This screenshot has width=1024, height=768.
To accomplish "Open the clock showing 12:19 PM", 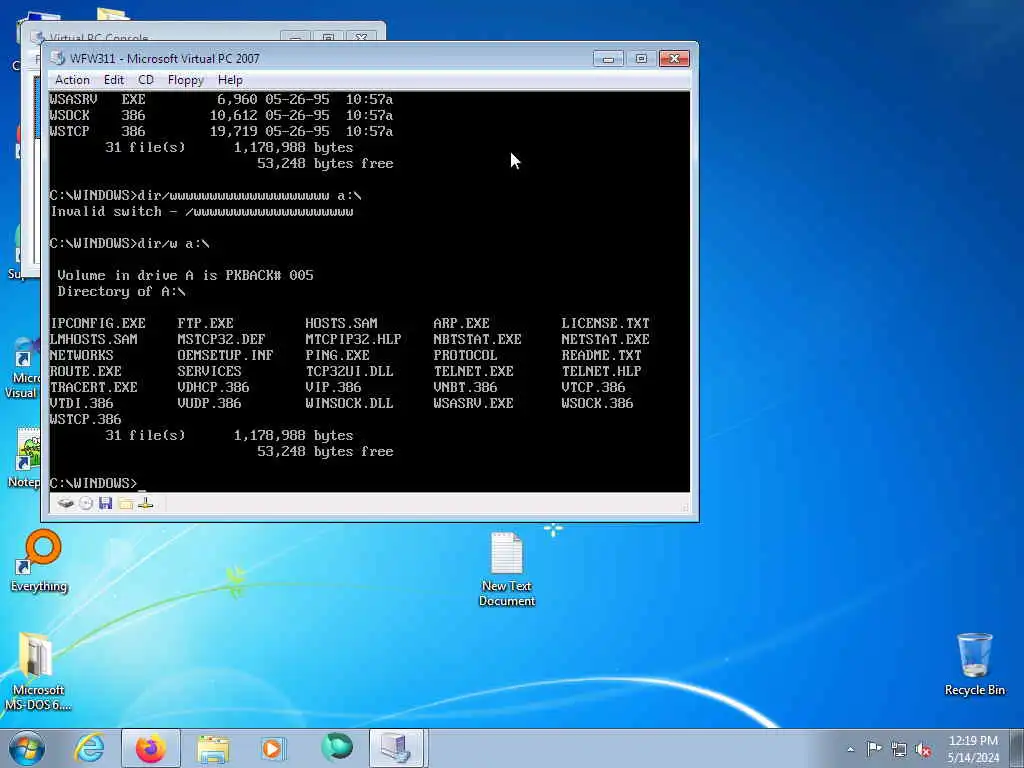I will [x=973, y=748].
